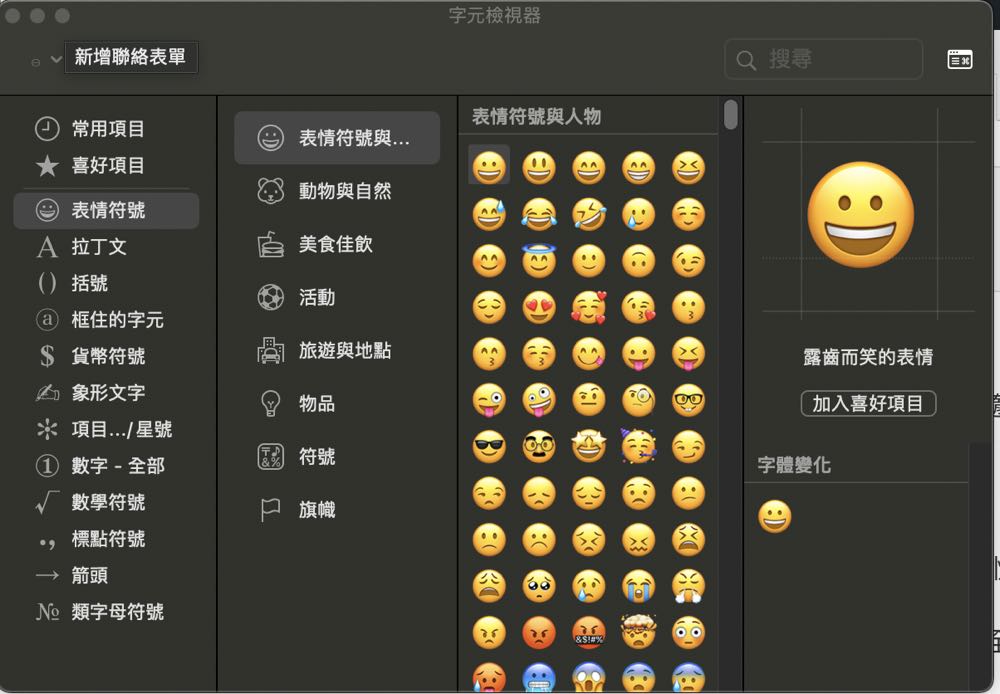Open 喜好項目 favorites list
Screen dimensions: 1000x694
[106, 166]
